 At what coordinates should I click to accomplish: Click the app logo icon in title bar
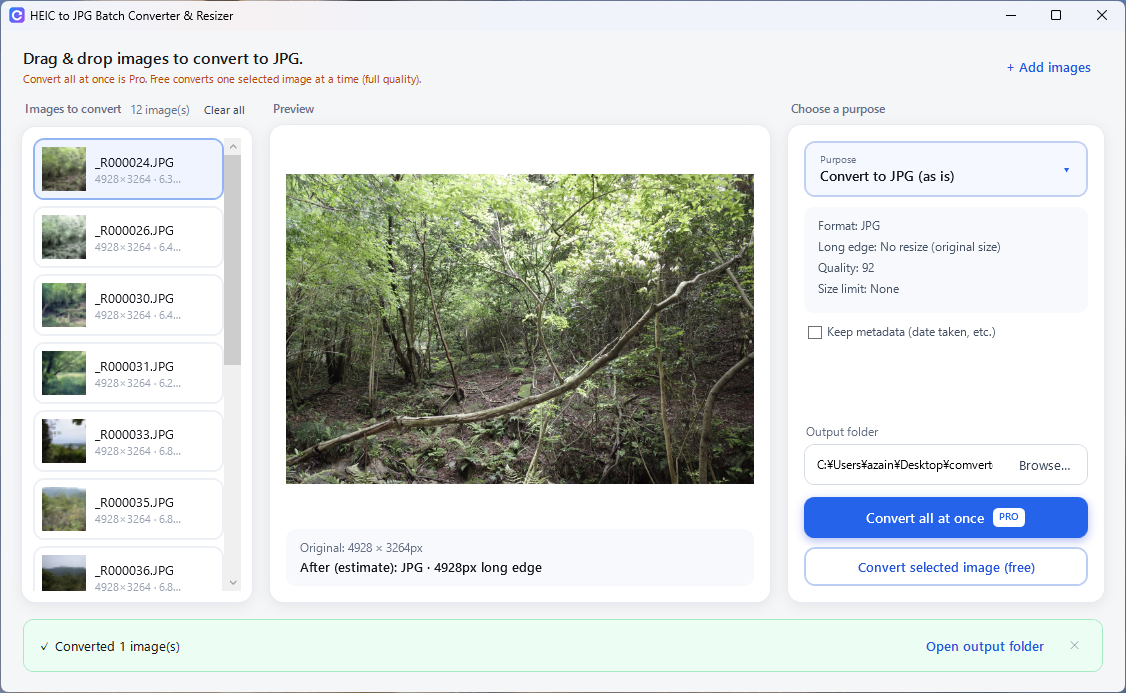[17, 15]
